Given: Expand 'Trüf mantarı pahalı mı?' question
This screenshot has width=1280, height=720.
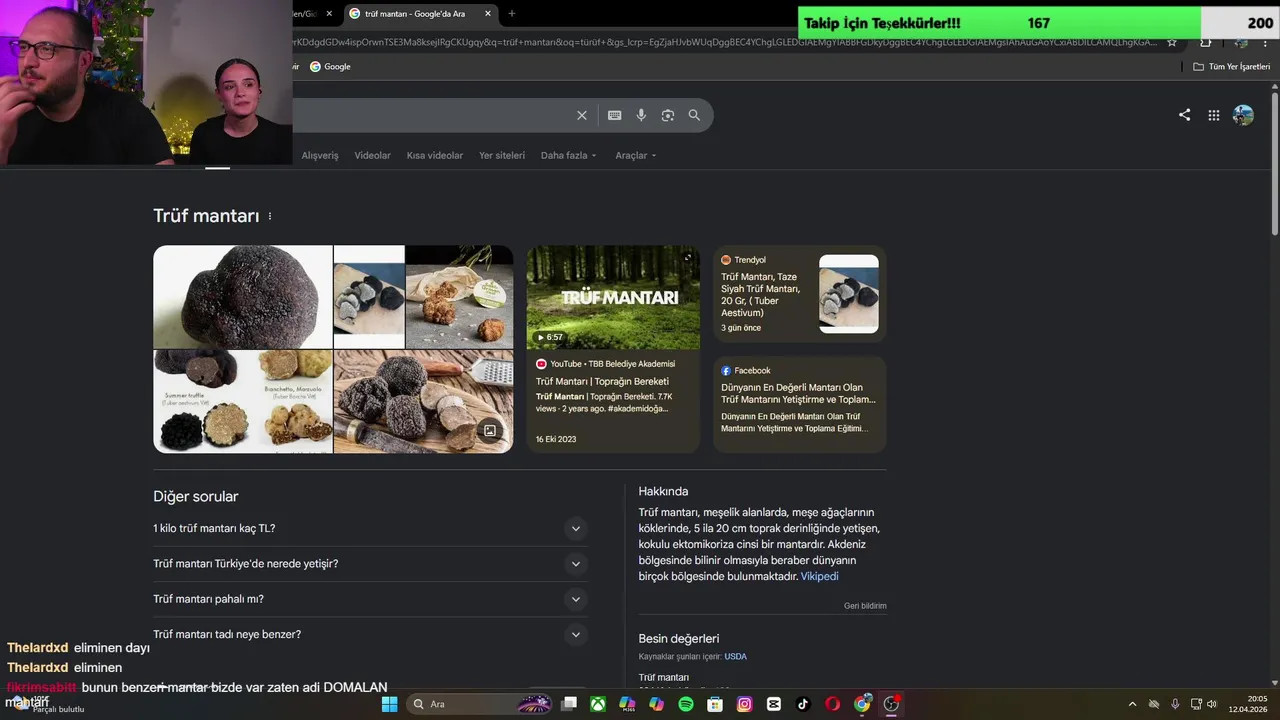Looking at the screenshot, I should tap(370, 599).
